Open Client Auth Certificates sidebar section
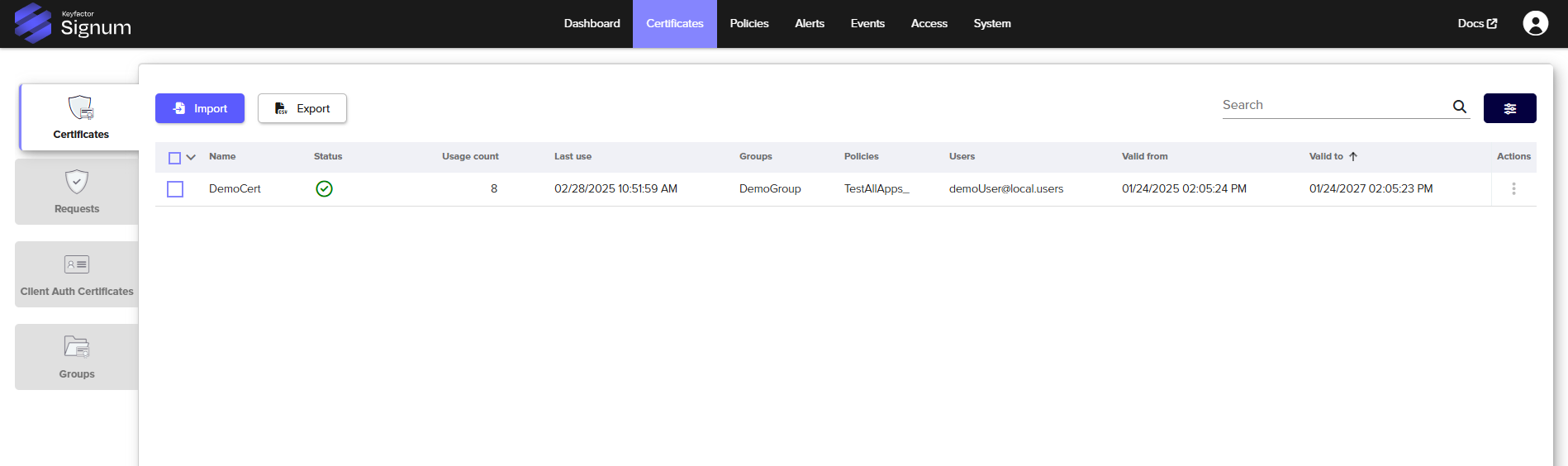Image resolution: width=1568 pixels, height=466 pixels. pos(77,274)
